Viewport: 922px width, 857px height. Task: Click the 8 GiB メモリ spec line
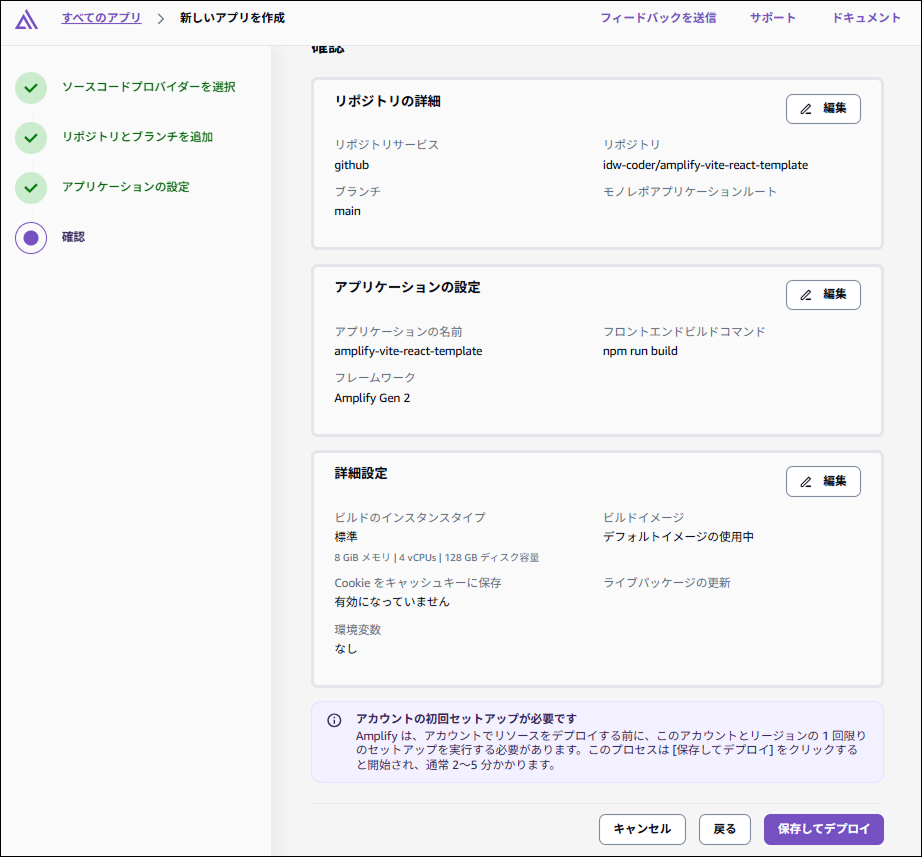[437, 558]
